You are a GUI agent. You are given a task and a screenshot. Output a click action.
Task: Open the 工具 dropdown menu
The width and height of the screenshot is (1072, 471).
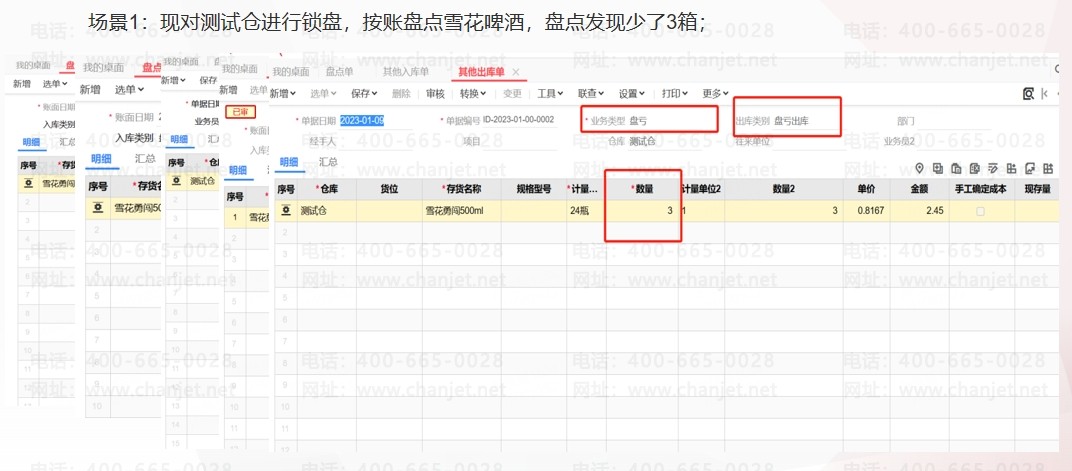550,94
